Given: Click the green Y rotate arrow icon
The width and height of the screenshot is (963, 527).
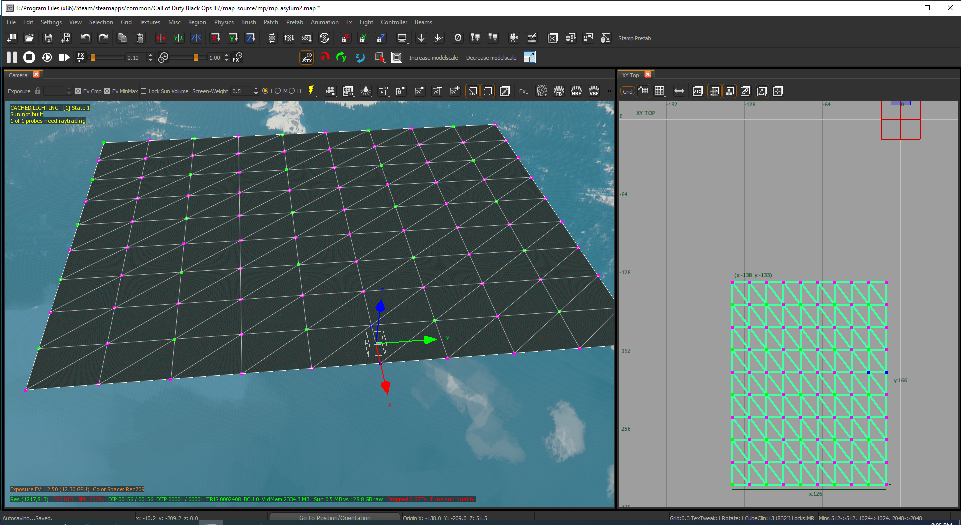Looking at the screenshot, I should point(341,57).
